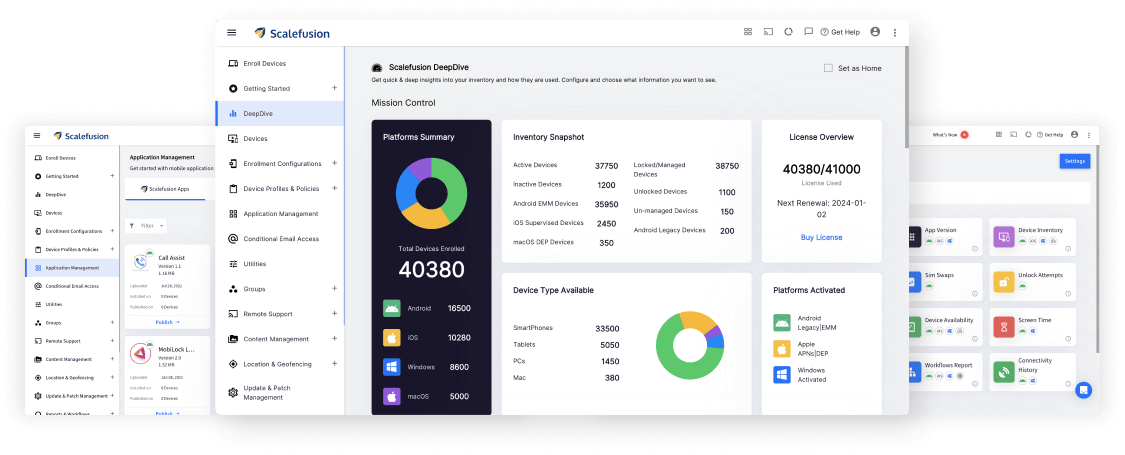Click the Buy License link
Image resolution: width=1125 pixels, height=455 pixels.
pos(822,237)
